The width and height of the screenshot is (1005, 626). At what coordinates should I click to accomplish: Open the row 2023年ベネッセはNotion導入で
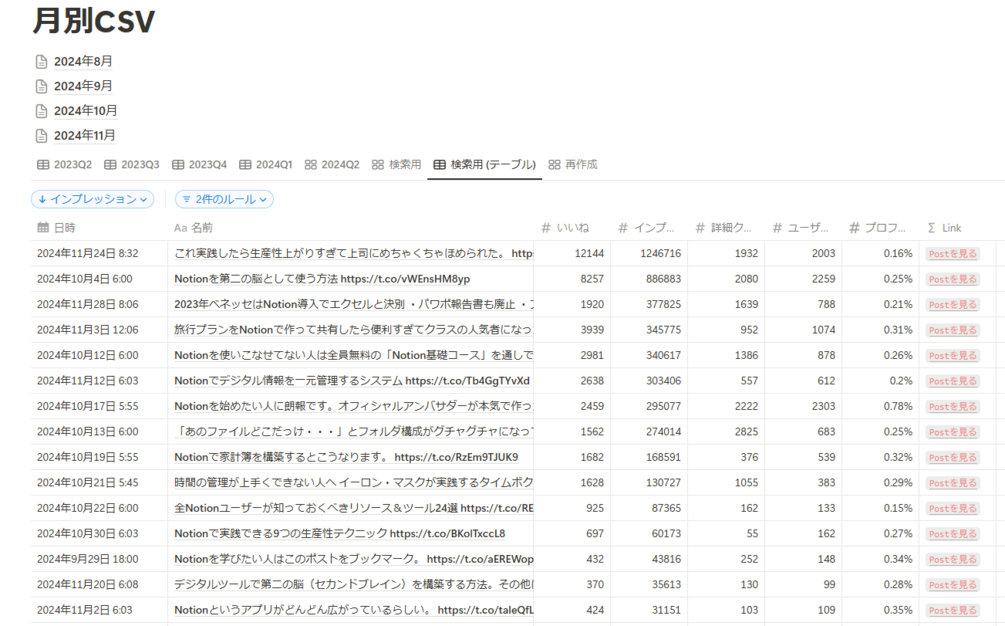pyautogui.click(x=353, y=305)
